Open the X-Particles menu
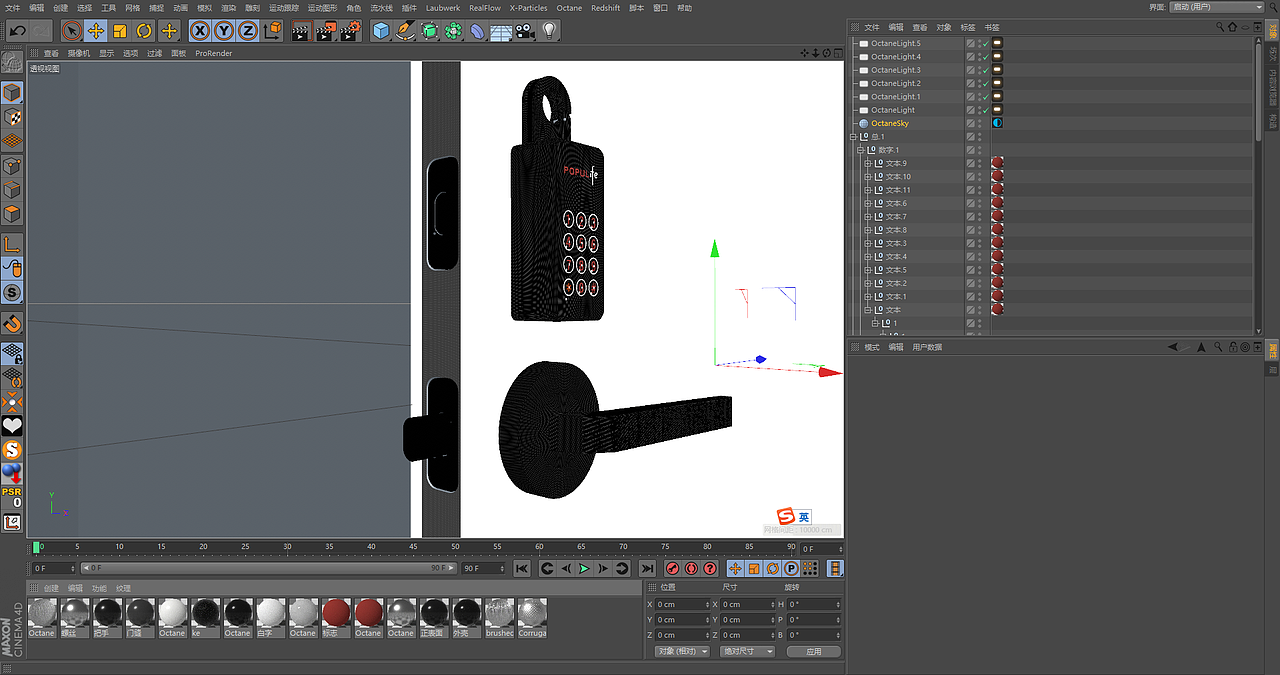 [x=529, y=8]
